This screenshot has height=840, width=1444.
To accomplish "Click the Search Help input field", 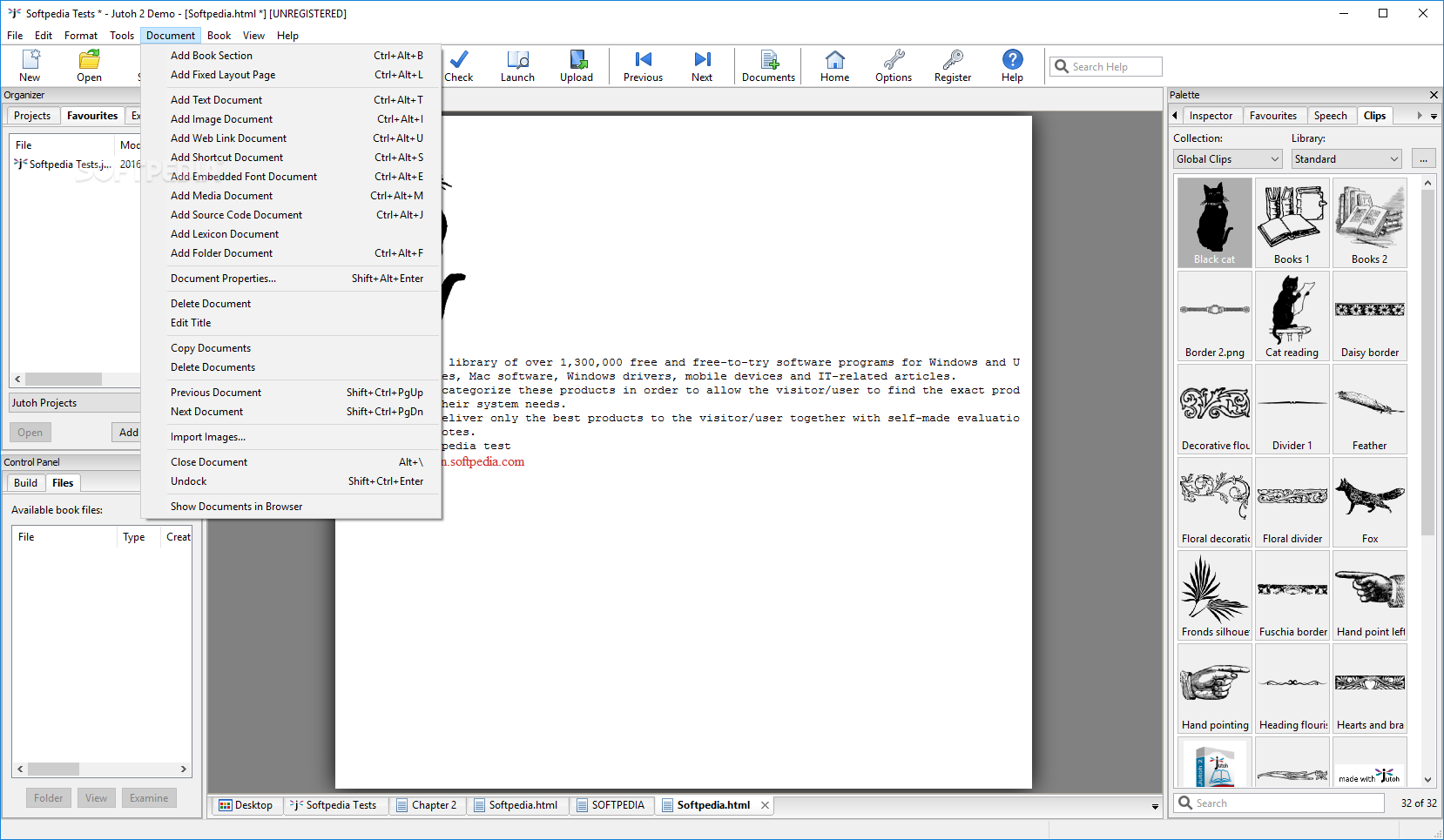I will (x=1106, y=67).
